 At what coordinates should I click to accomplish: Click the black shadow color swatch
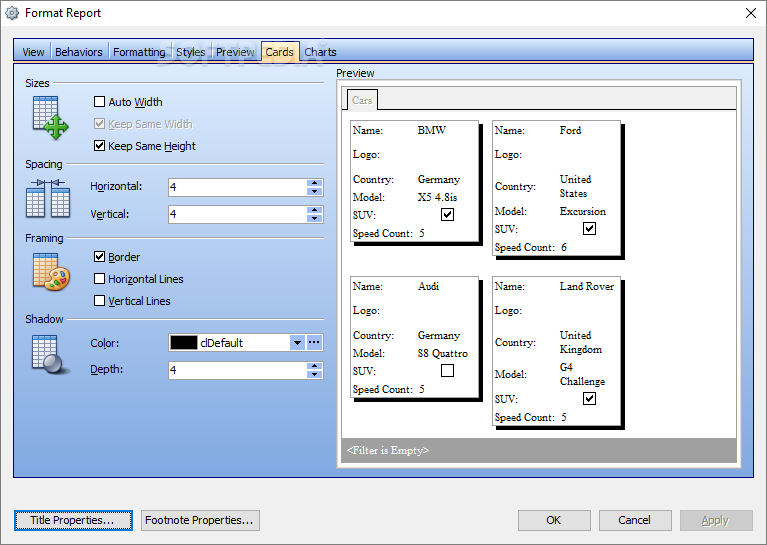pyautogui.click(x=184, y=343)
